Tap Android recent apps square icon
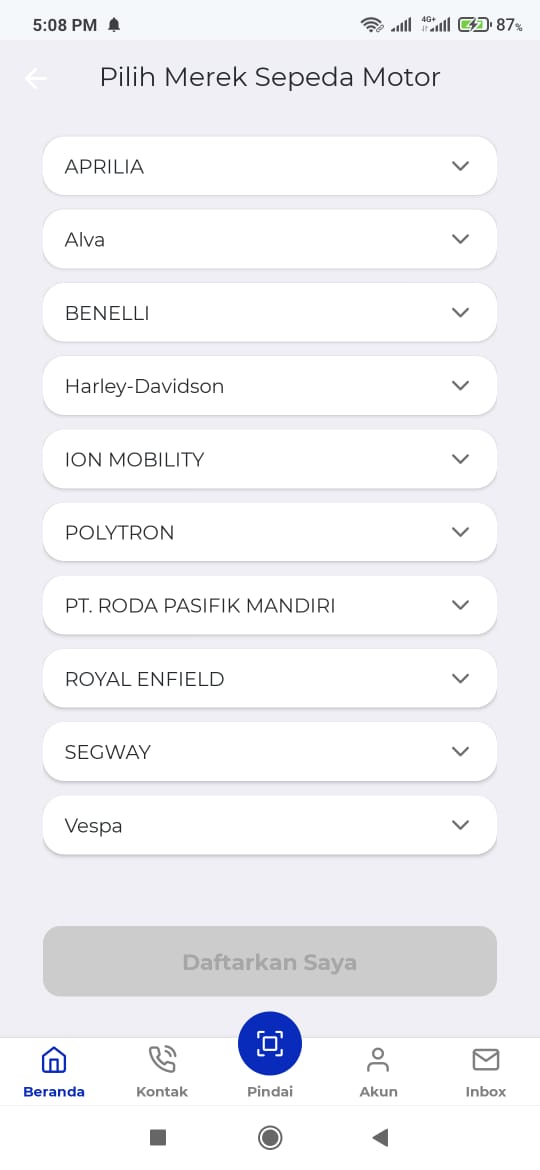 157,1137
